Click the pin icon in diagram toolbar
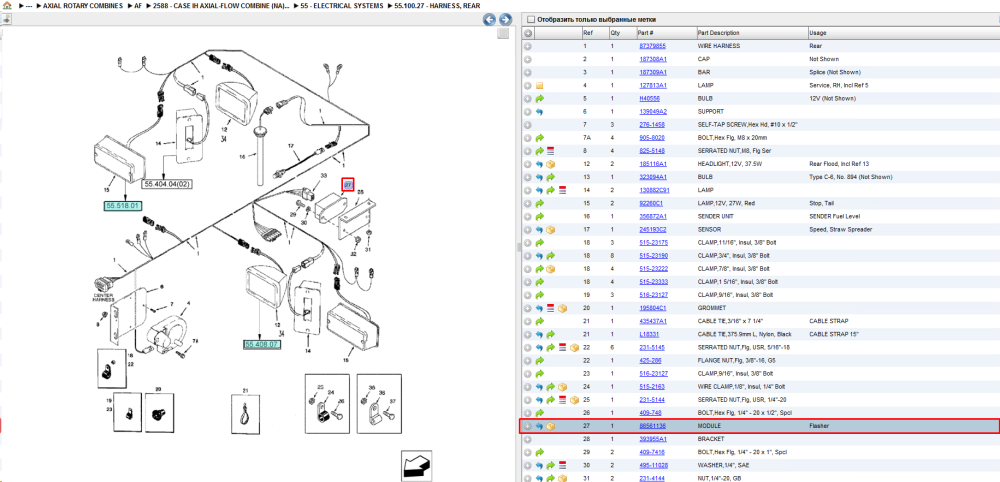The height and width of the screenshot is (482, 1000). coord(5,19)
